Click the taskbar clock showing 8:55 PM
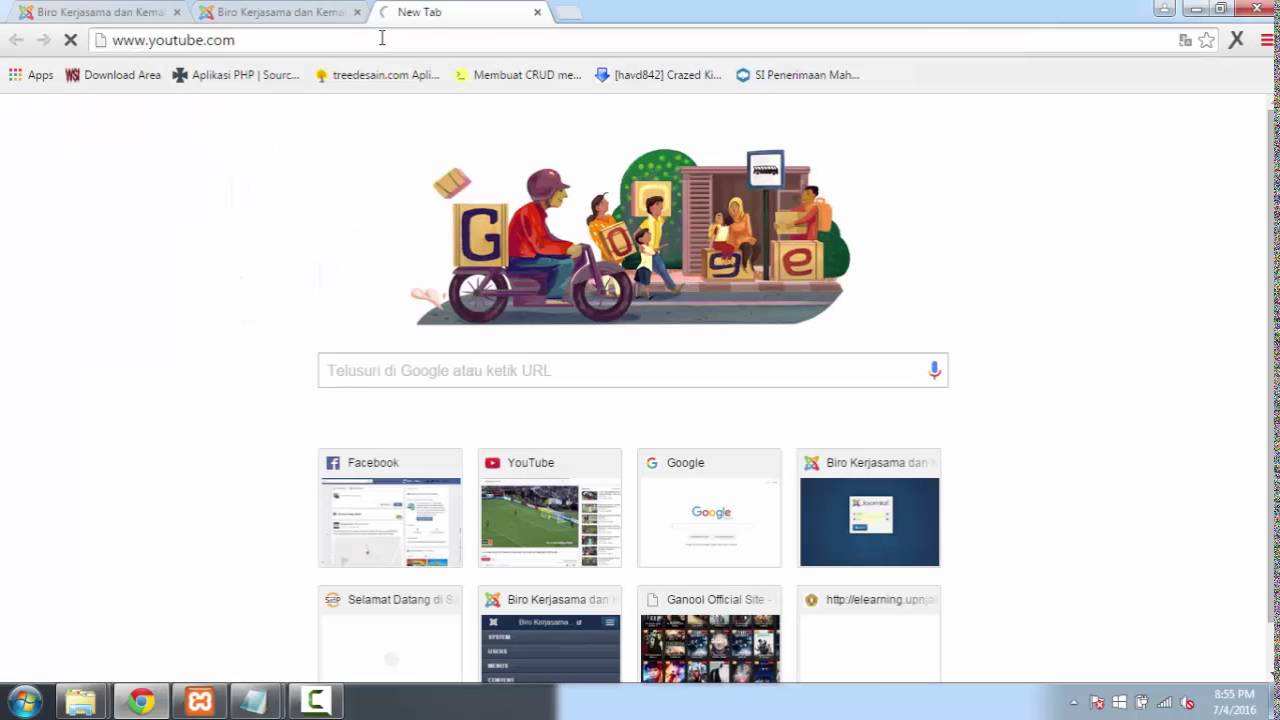This screenshot has width=1280, height=720. coord(1235,702)
